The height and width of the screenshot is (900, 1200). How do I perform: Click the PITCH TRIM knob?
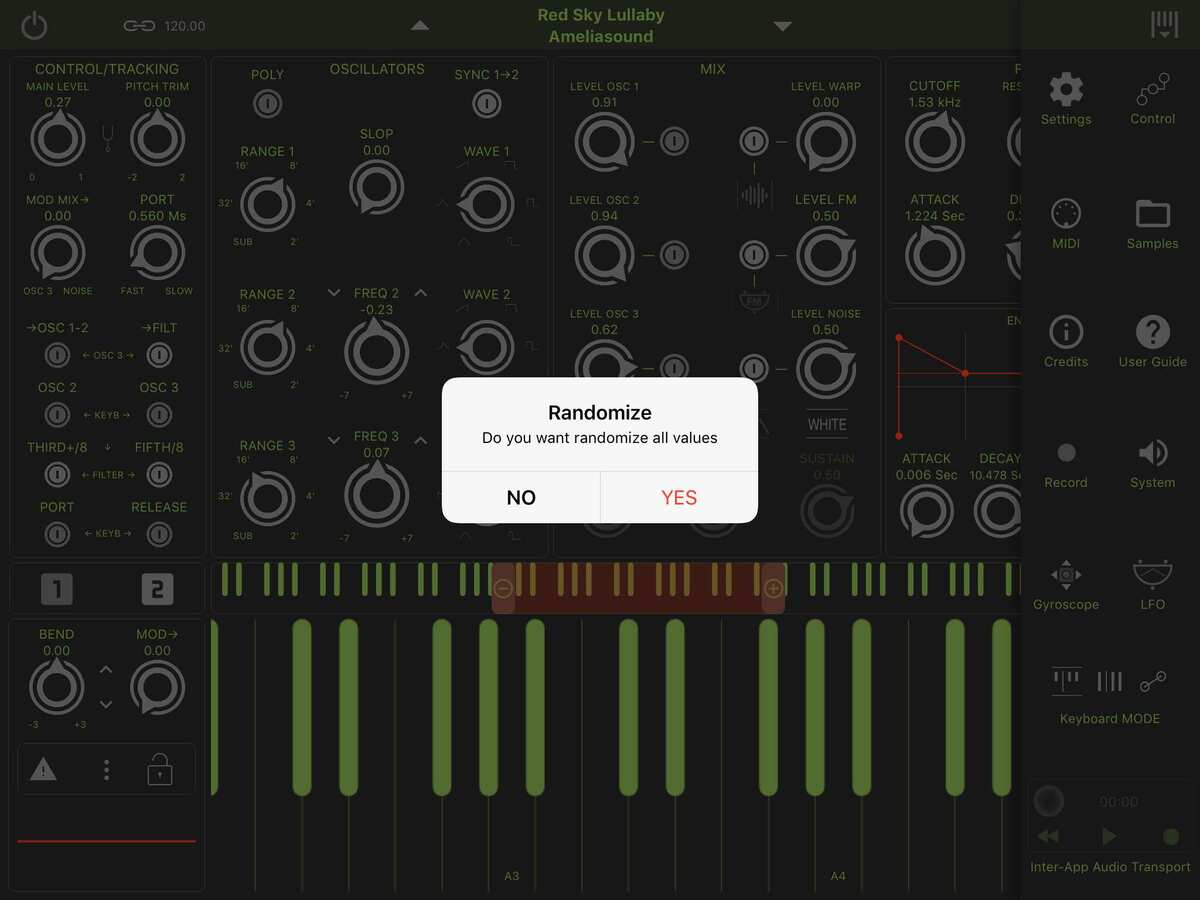157,138
